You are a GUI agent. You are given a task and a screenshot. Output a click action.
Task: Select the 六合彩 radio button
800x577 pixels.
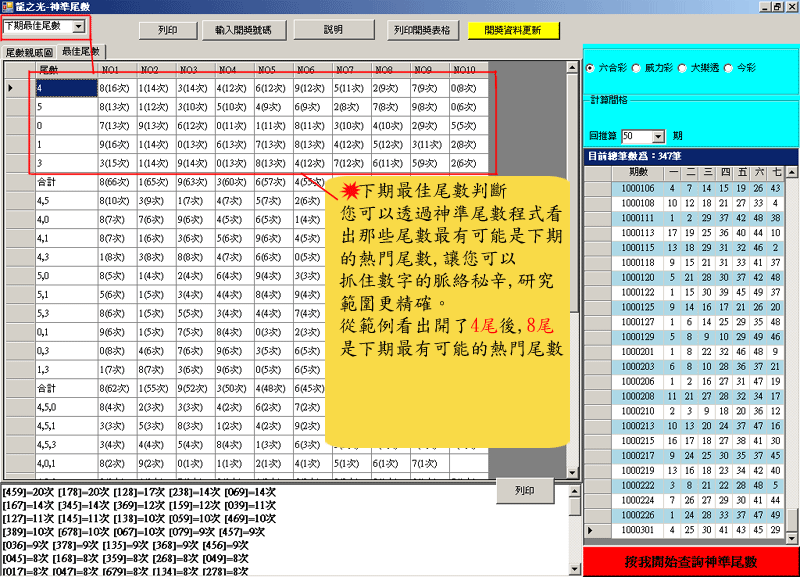pyautogui.click(x=590, y=68)
